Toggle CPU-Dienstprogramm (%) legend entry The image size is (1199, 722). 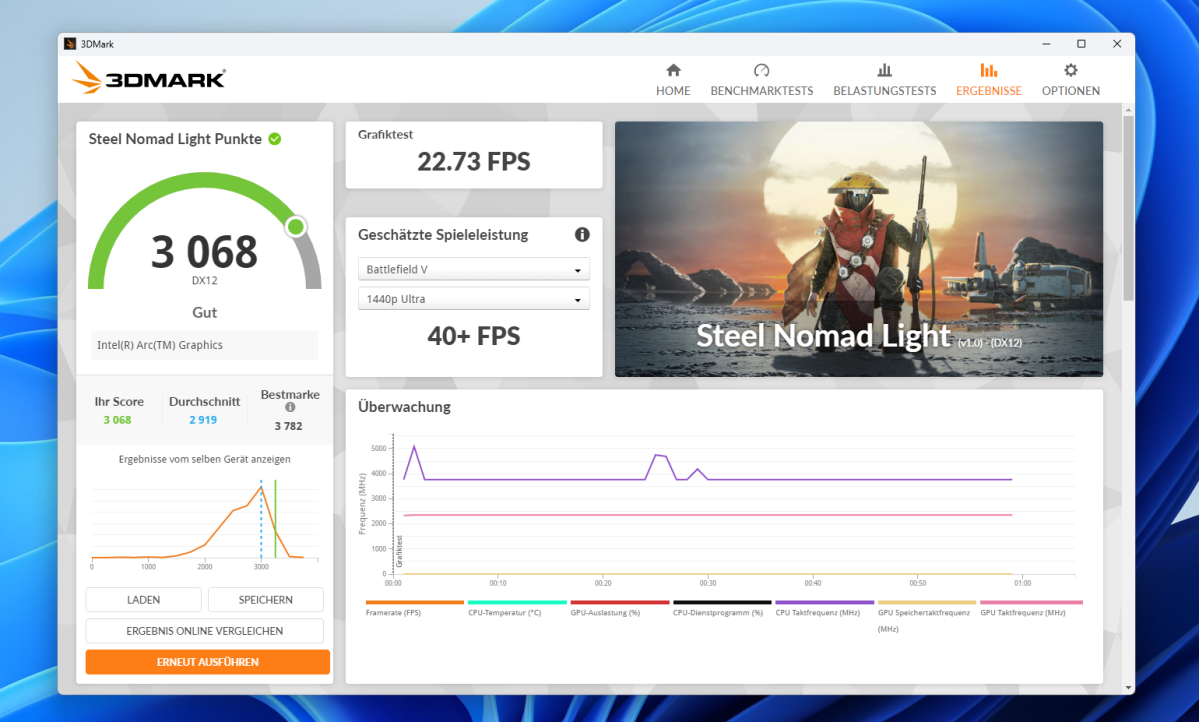[722, 608]
